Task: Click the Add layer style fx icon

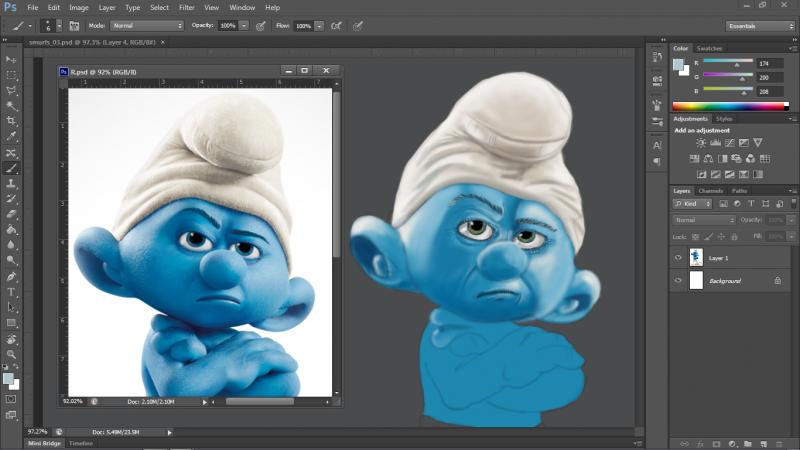Action: (701, 444)
